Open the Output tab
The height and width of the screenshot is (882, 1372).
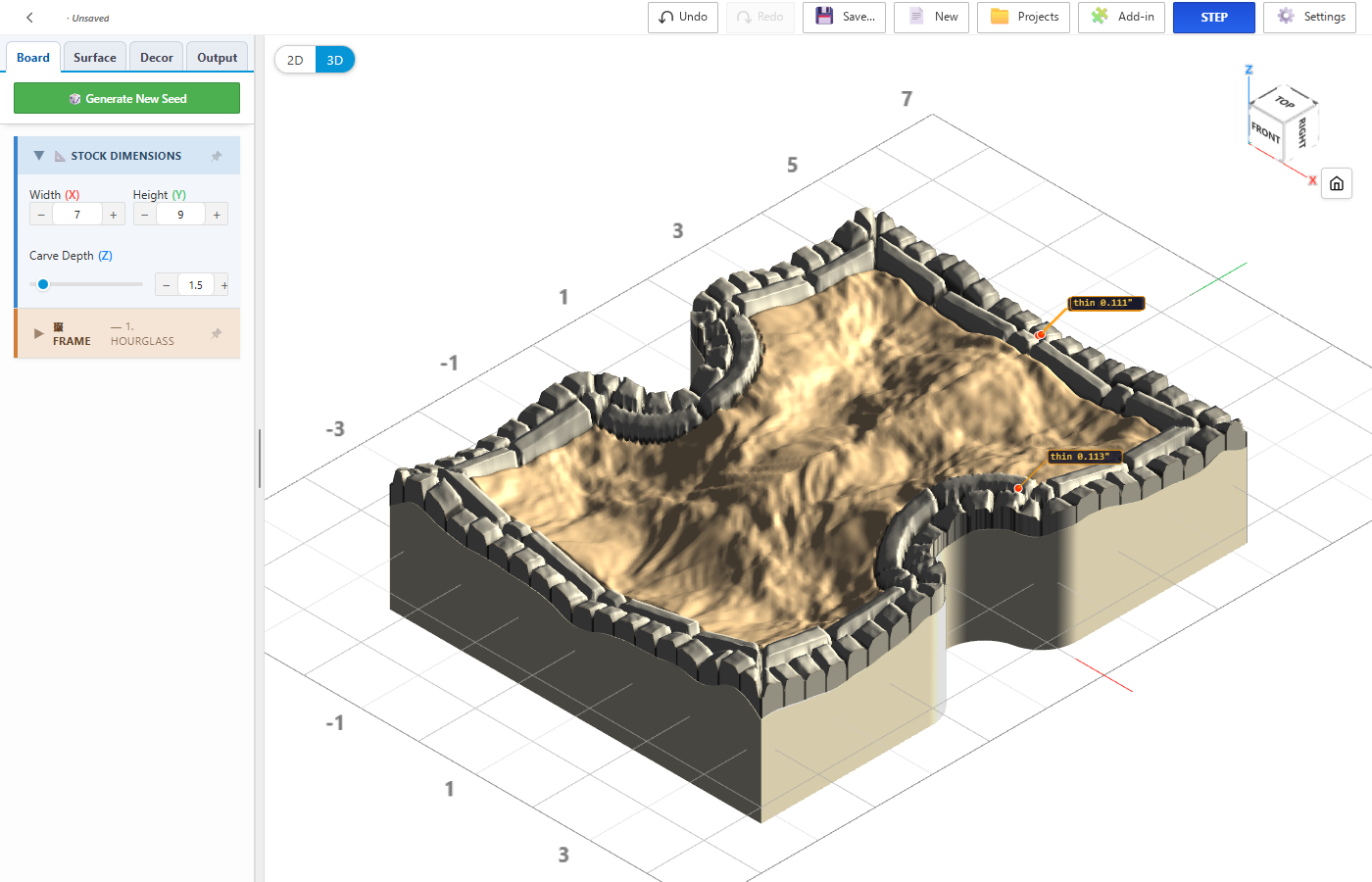point(218,58)
